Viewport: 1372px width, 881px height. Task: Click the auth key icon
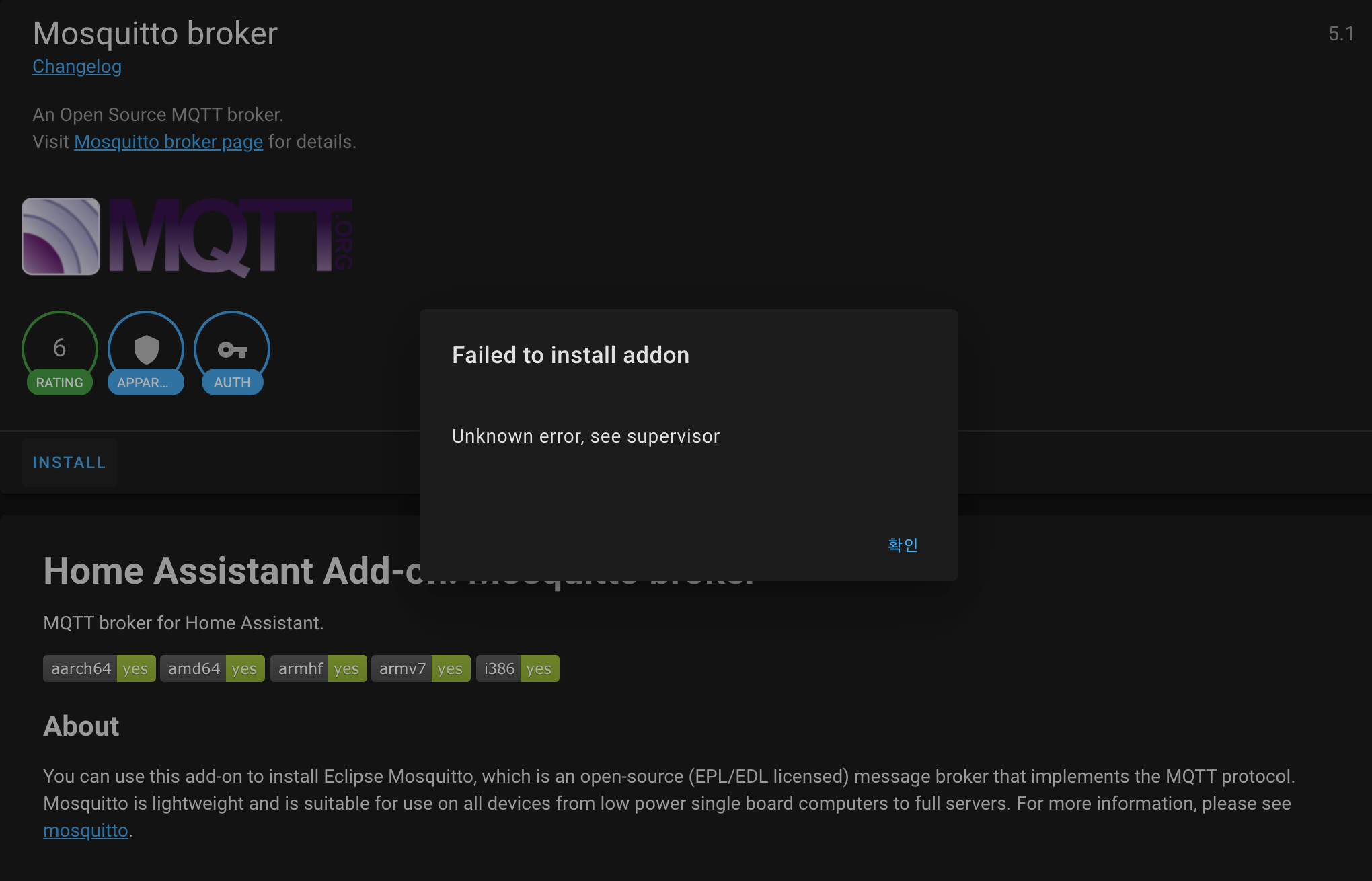click(x=232, y=350)
